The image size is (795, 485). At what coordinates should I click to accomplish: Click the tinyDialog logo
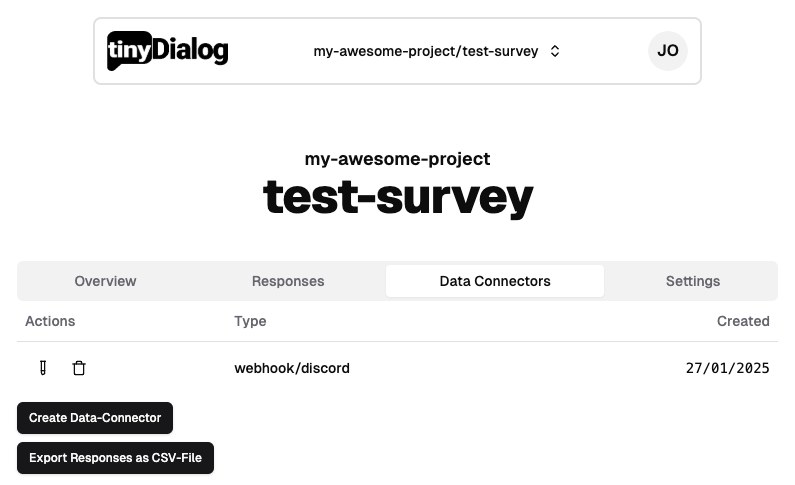tap(168, 51)
